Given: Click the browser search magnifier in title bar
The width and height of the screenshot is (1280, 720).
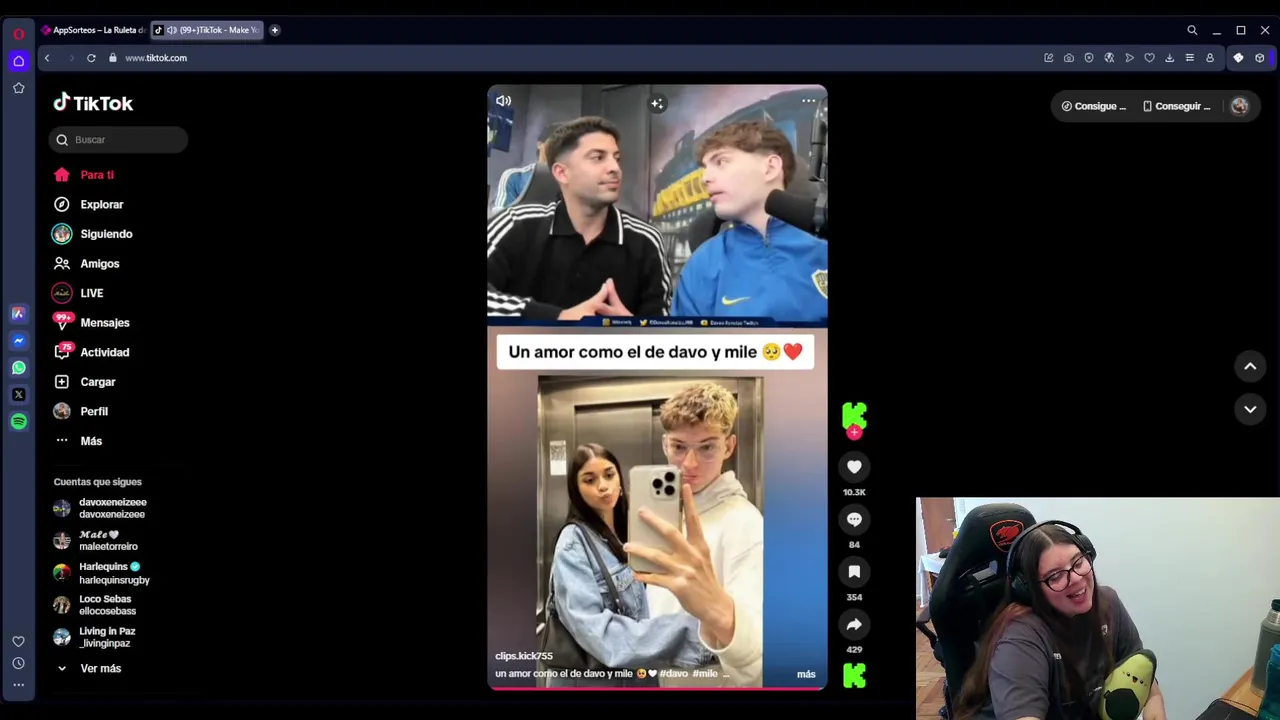Looking at the screenshot, I should (1192, 31).
